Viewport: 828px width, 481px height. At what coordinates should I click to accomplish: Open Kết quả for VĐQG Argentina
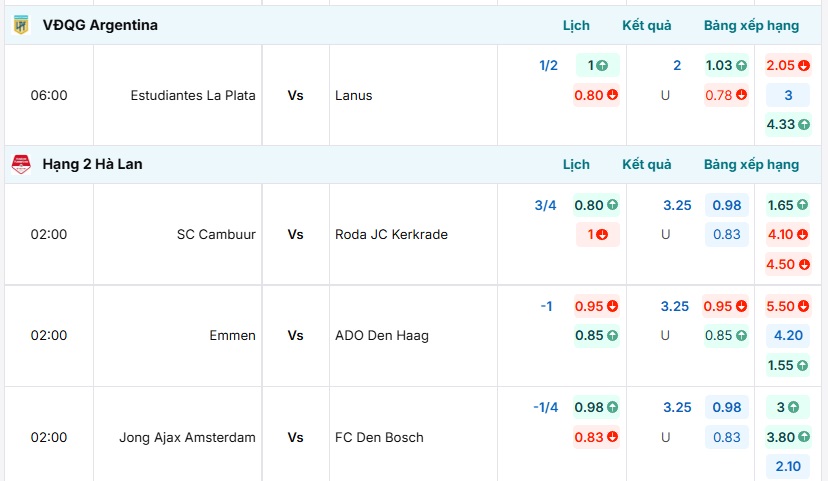pyautogui.click(x=647, y=25)
